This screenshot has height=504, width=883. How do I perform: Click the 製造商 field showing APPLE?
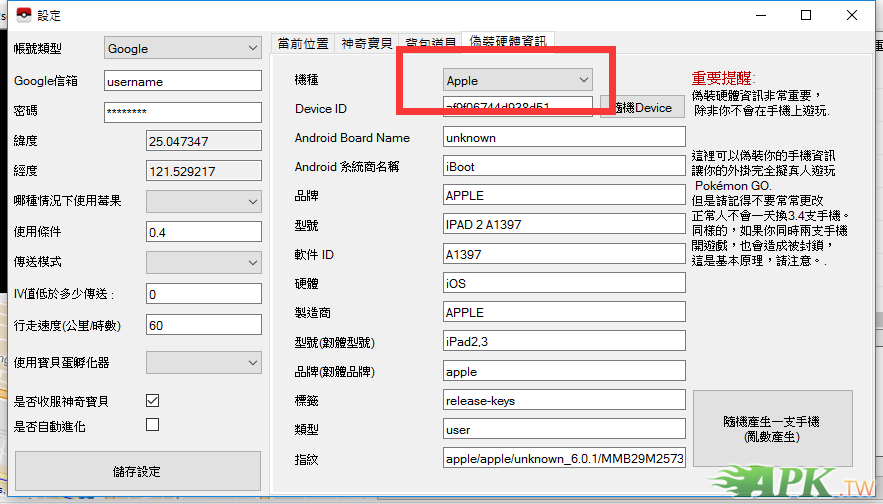(564, 312)
